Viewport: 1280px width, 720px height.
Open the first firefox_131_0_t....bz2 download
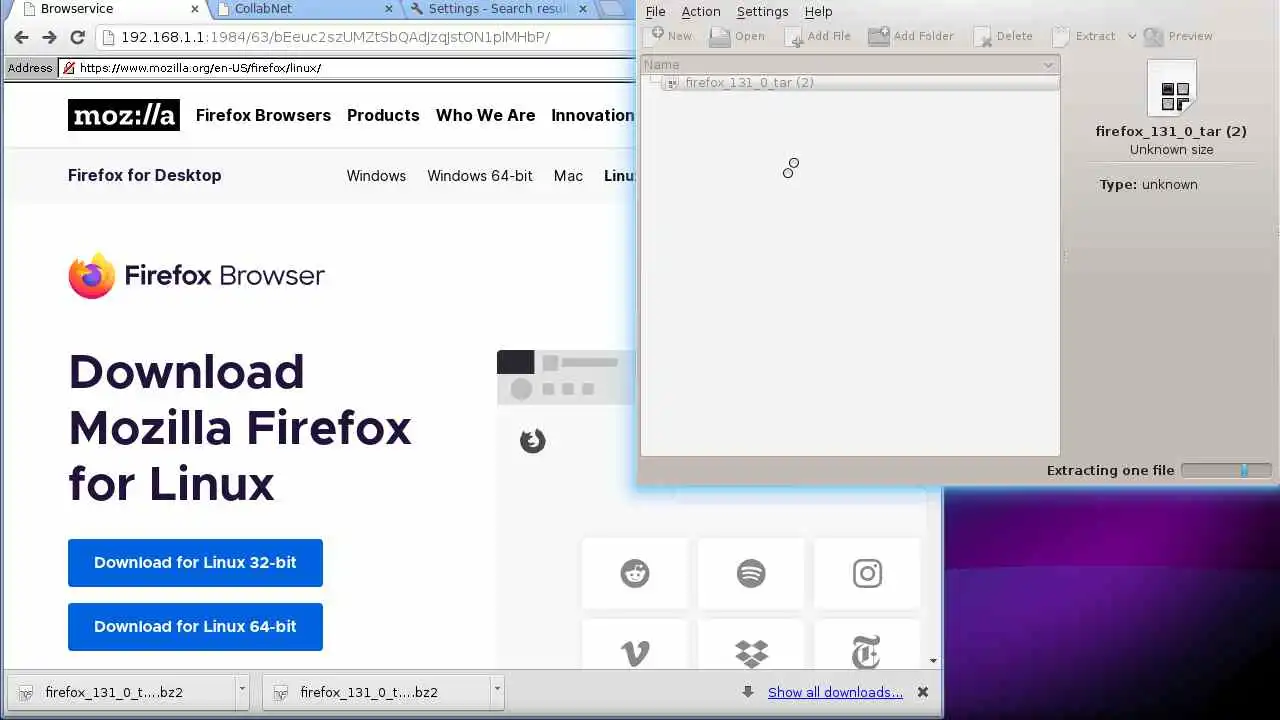point(121,691)
